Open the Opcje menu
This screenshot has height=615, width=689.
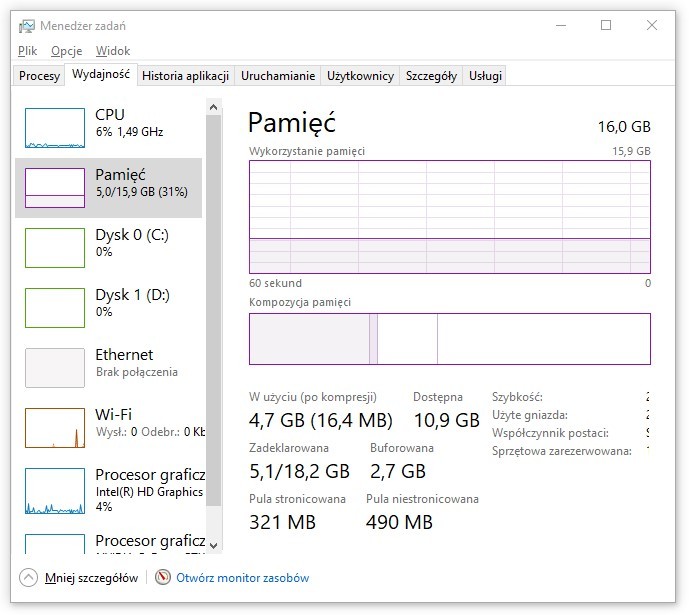67,51
